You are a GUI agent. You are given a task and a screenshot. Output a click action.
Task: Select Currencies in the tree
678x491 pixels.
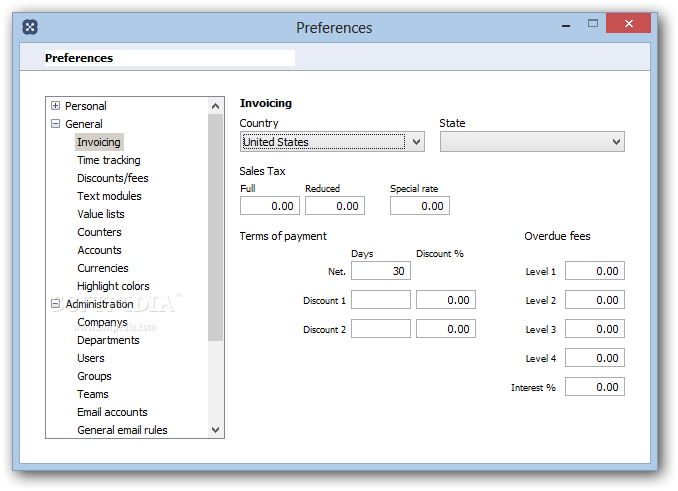(x=102, y=268)
